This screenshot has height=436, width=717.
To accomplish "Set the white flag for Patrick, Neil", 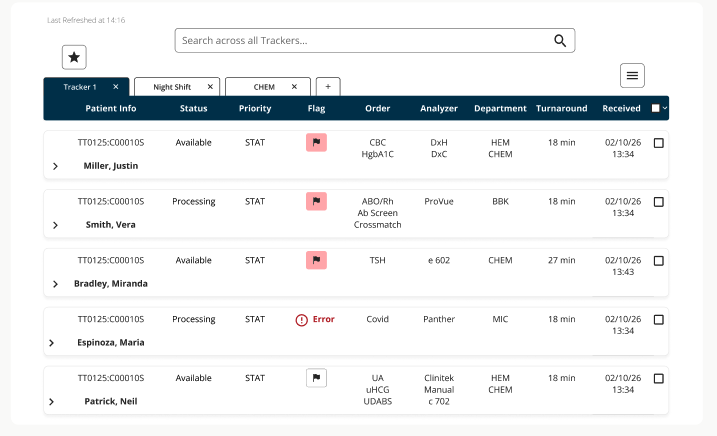I will point(316,378).
